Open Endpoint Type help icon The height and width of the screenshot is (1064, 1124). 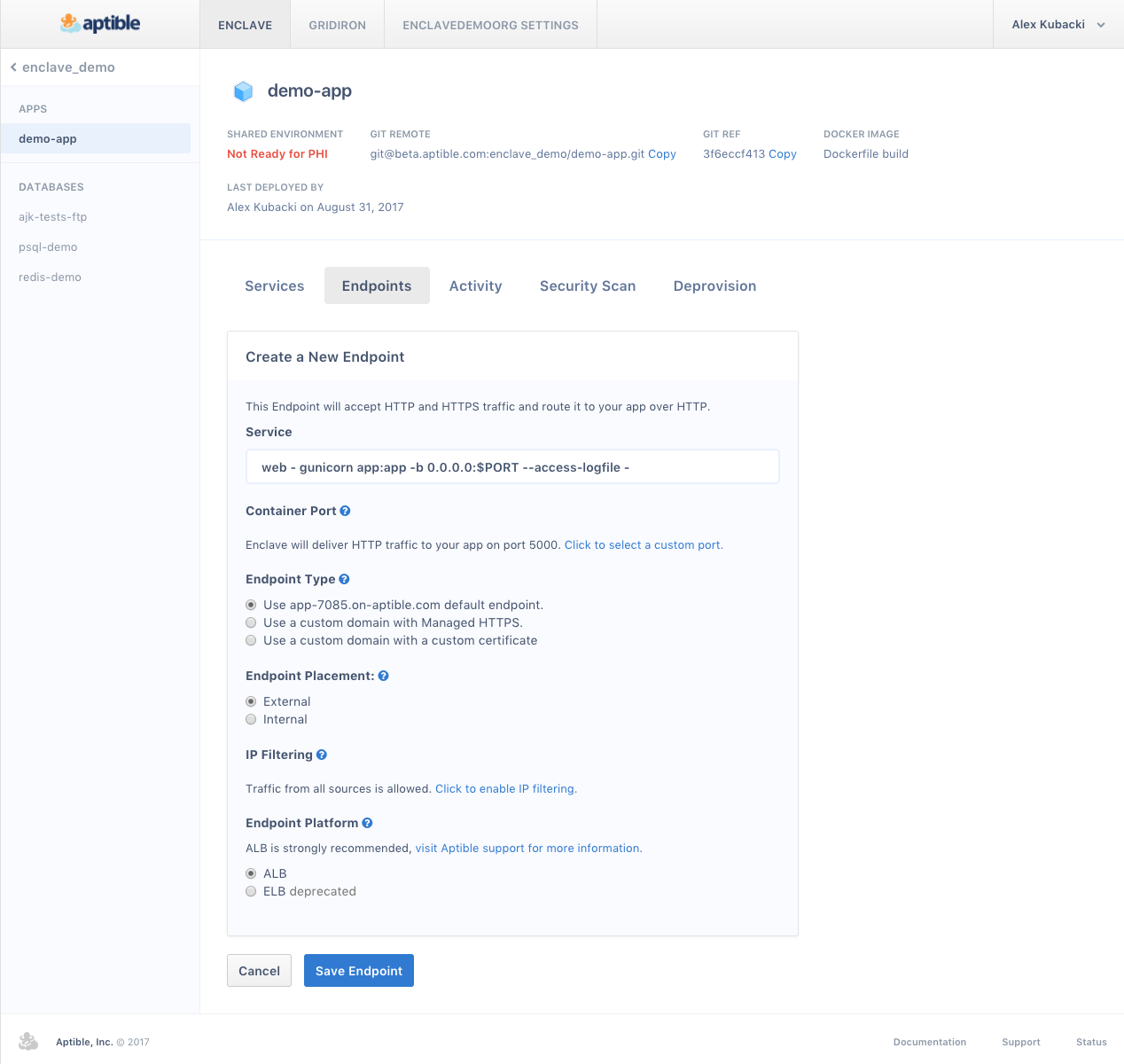pos(344,579)
